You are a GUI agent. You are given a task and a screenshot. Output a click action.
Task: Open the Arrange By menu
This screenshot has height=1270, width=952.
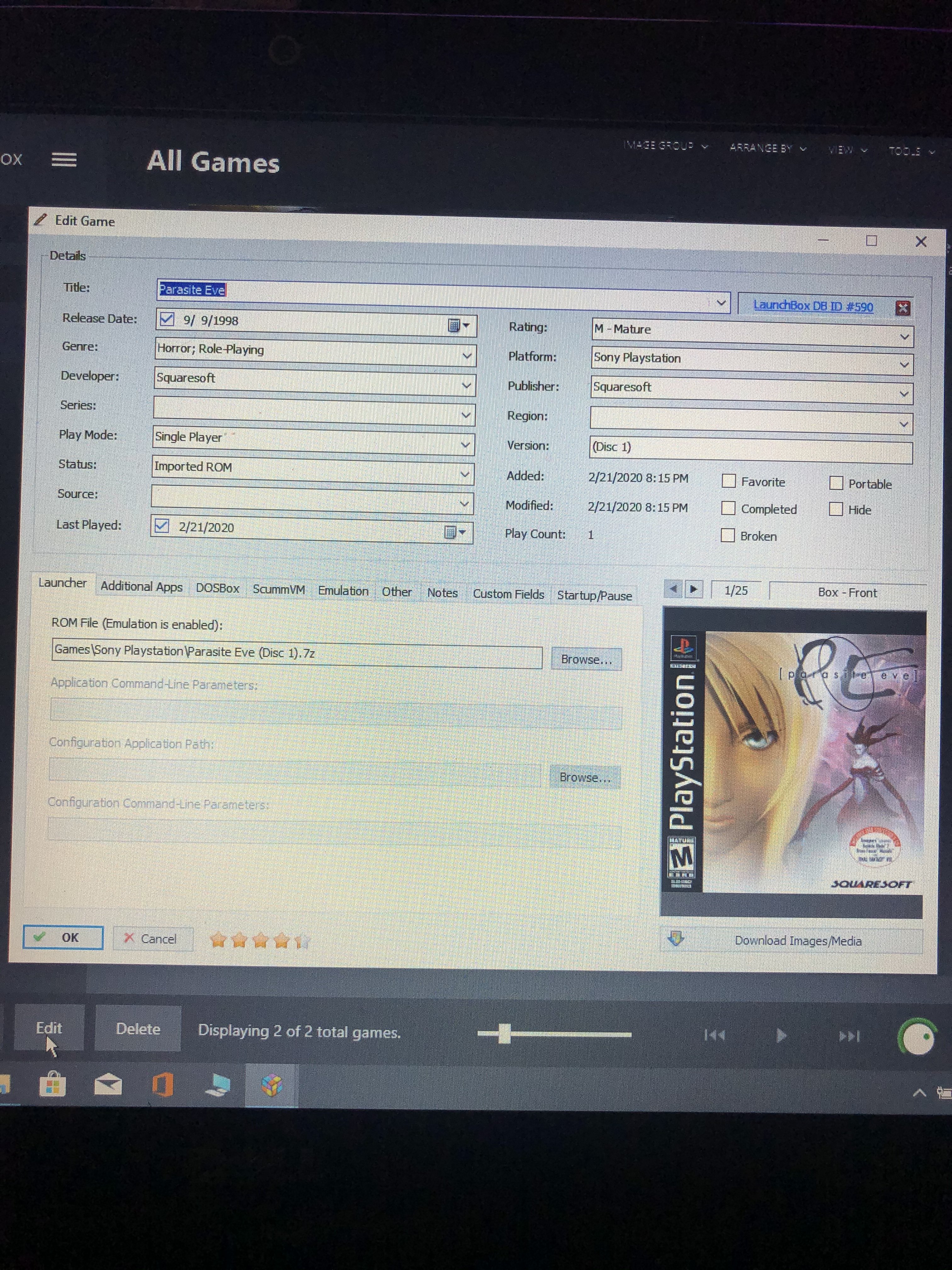pos(768,148)
